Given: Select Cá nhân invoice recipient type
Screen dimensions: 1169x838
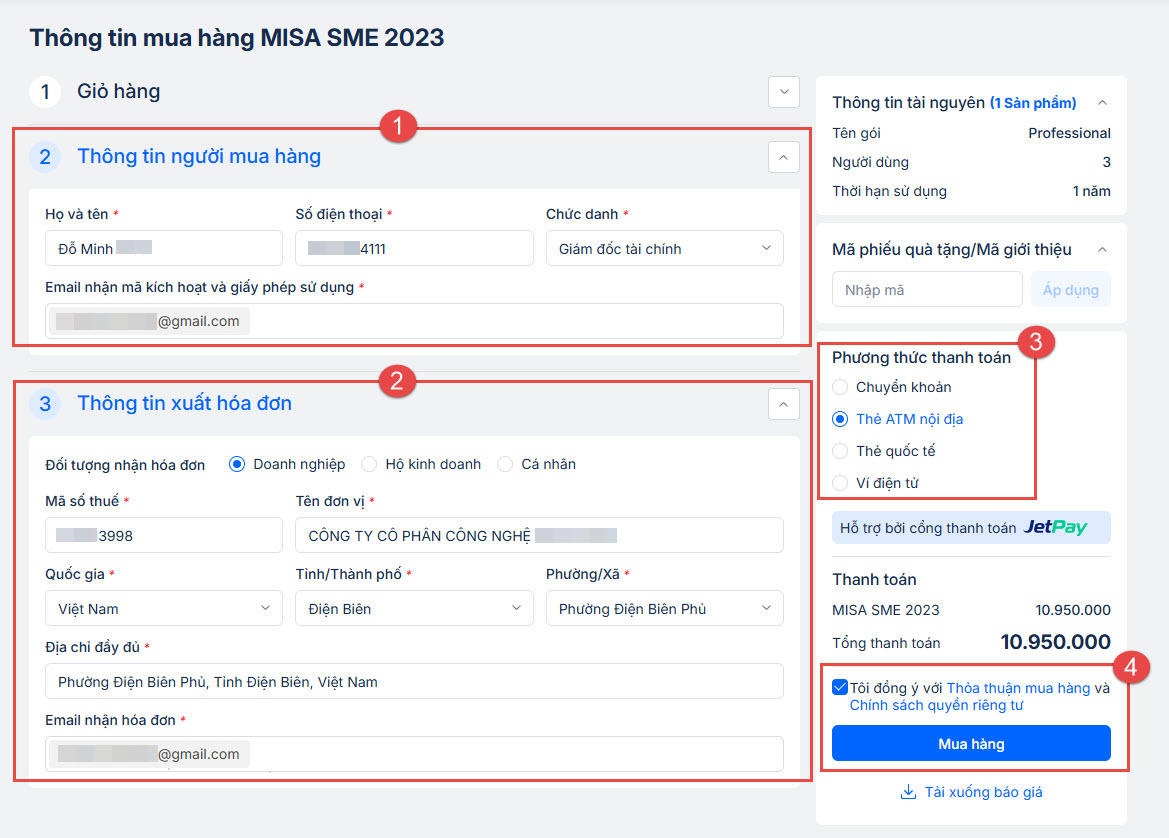Looking at the screenshot, I should point(505,464).
